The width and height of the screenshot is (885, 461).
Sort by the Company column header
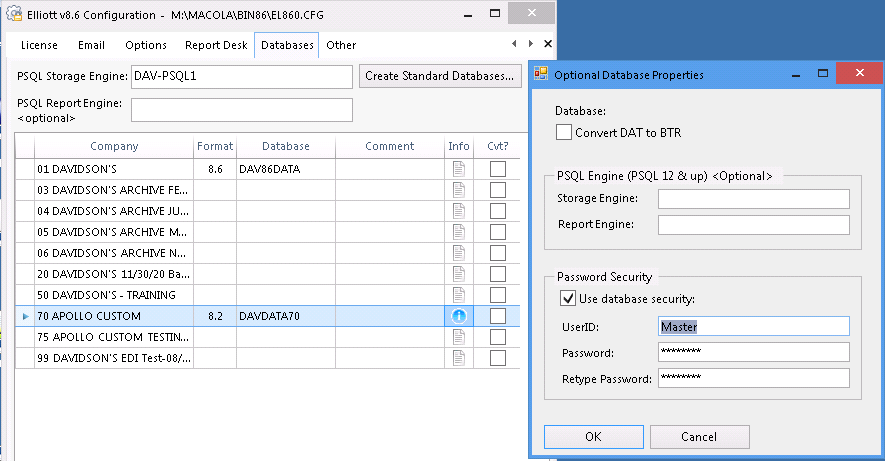(114, 146)
